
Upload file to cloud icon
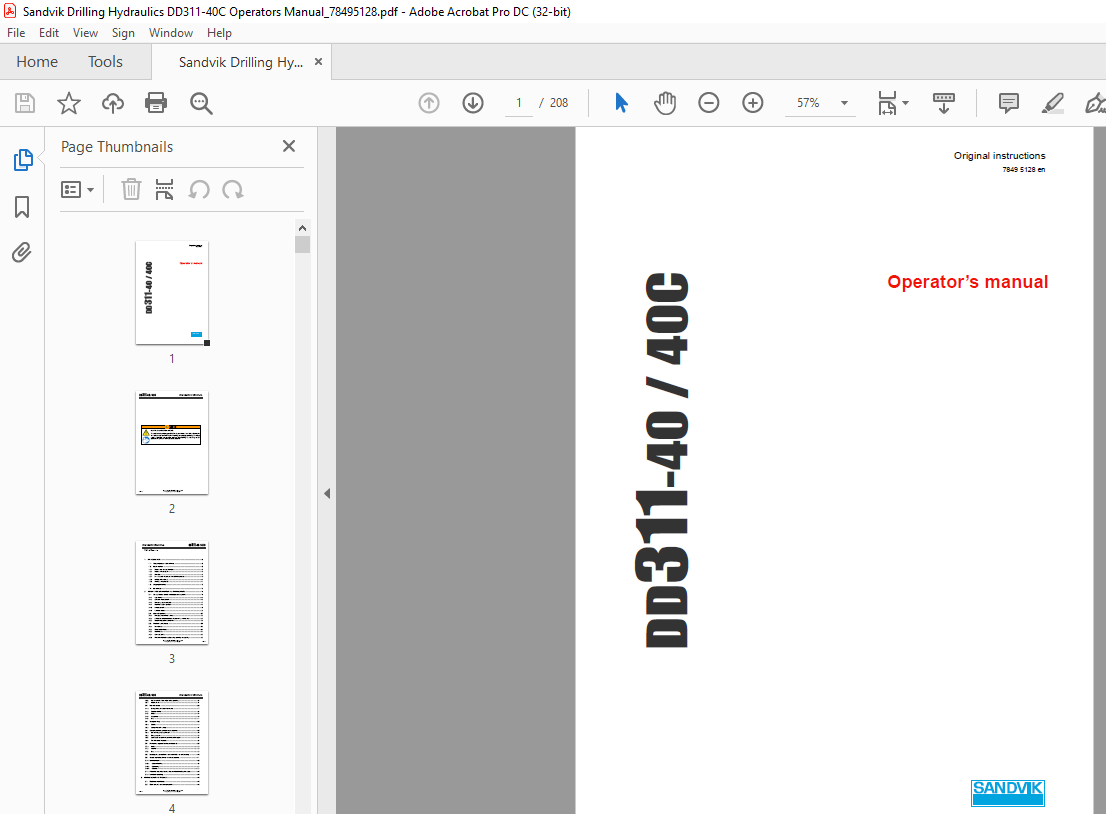click(112, 103)
